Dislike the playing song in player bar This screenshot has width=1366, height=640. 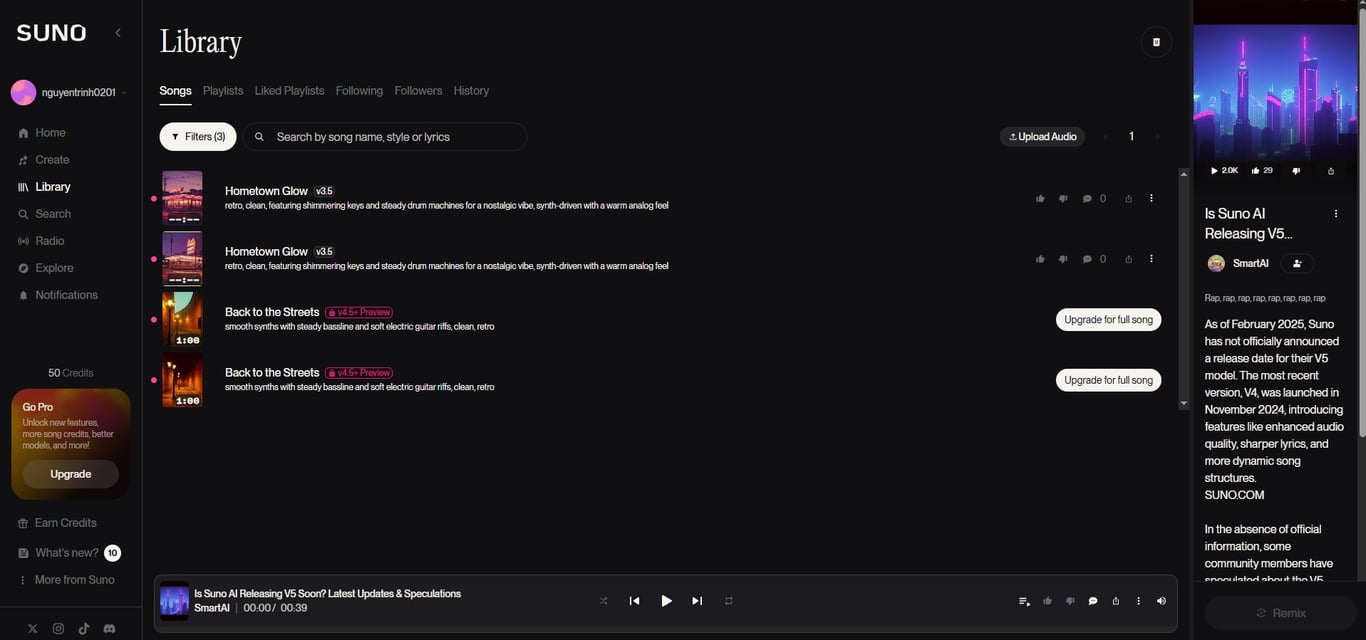pyautogui.click(x=1070, y=601)
